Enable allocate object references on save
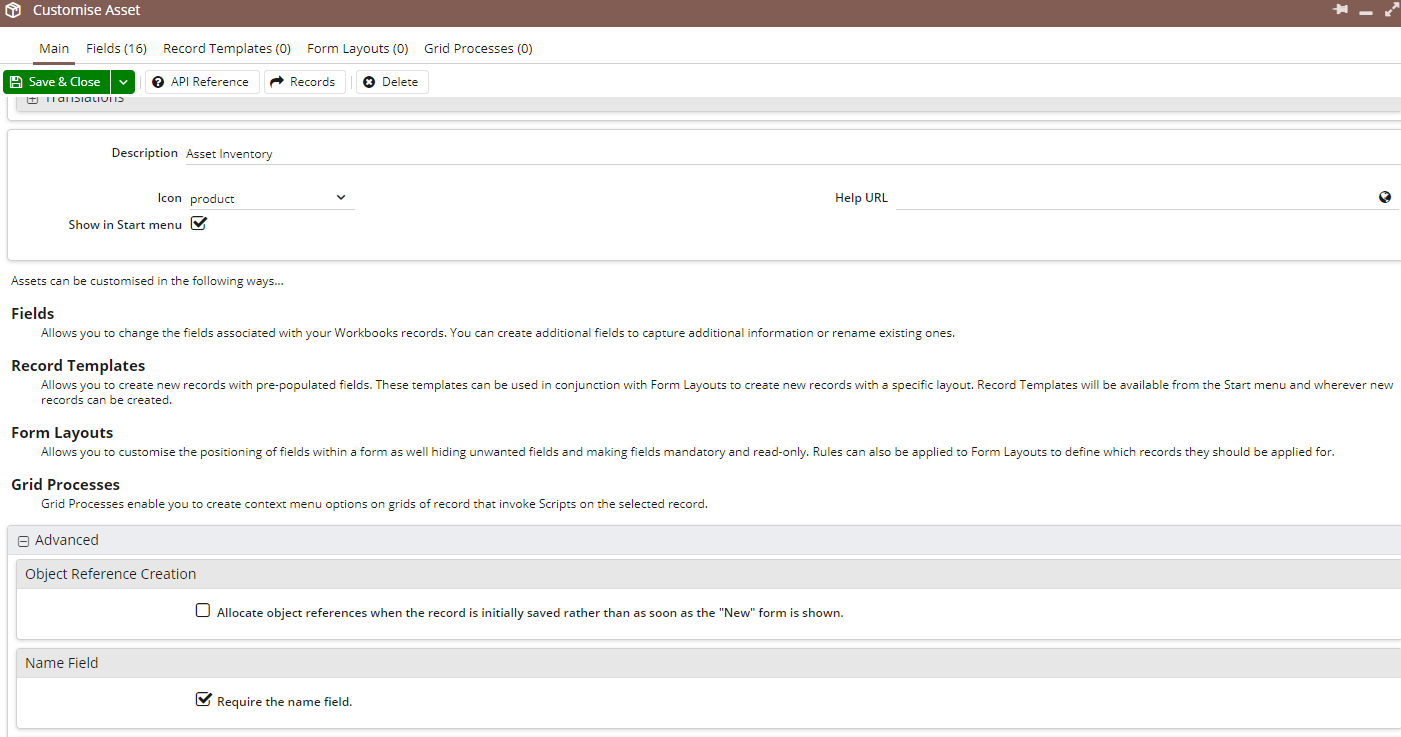 tap(203, 611)
